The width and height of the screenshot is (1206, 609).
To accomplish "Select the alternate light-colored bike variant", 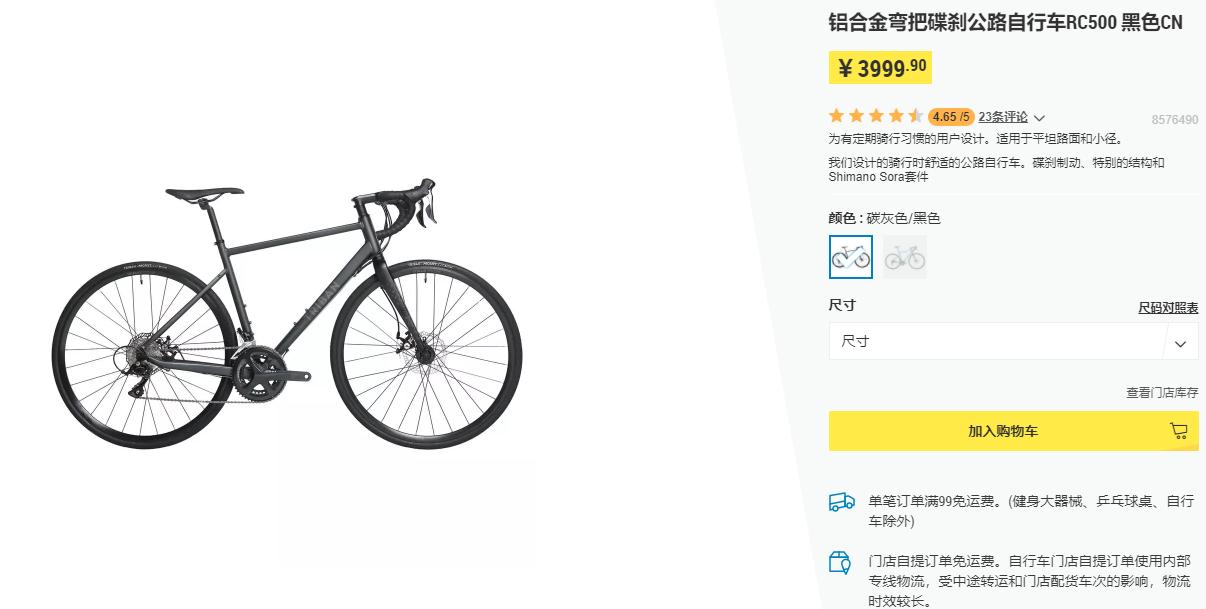I will (903, 256).
